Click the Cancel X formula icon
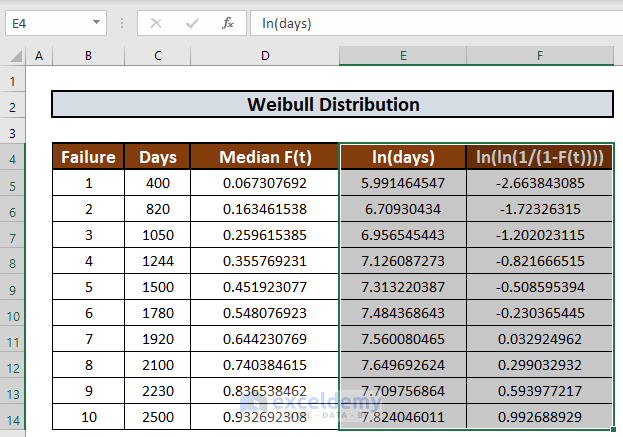Viewport: 623px width, 437px height. 156,22
